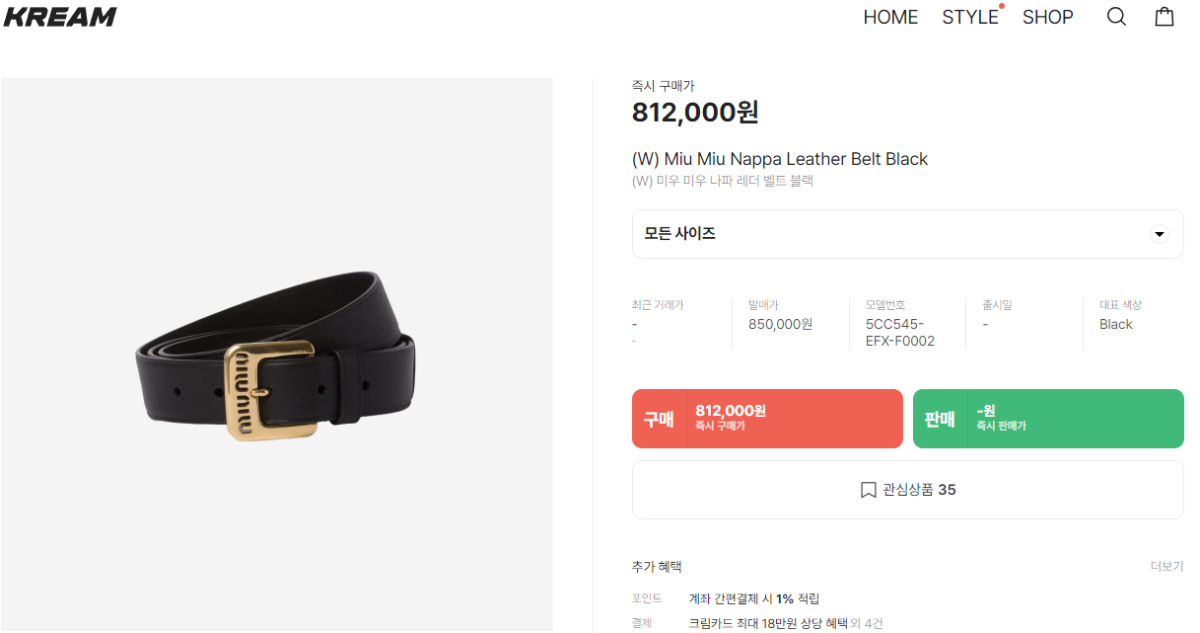Click the model number 5CC545-EFX-F0002
This screenshot has height=633, width=1200.
coord(900,332)
